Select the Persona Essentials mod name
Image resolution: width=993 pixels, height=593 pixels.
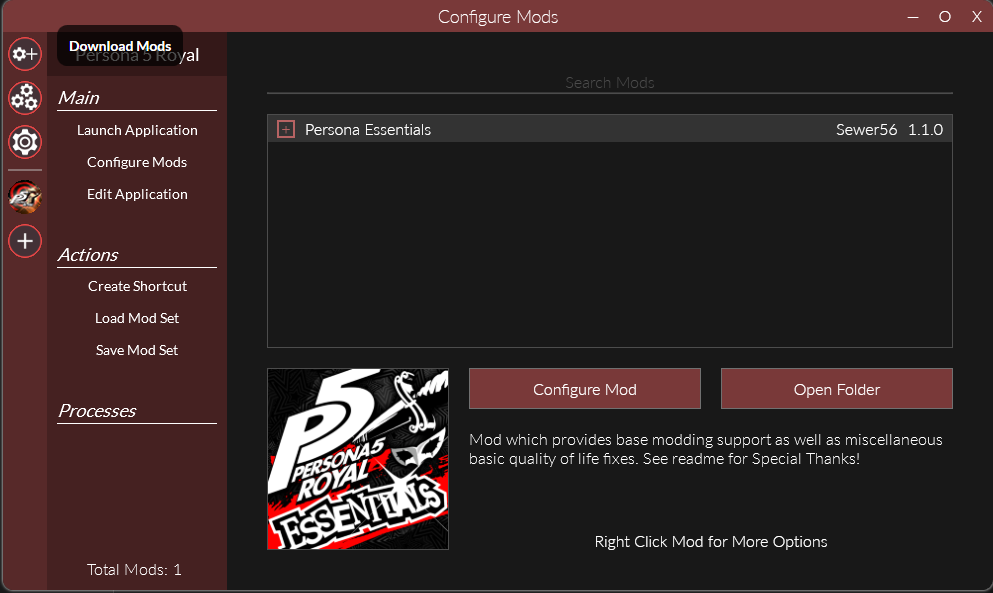(368, 129)
